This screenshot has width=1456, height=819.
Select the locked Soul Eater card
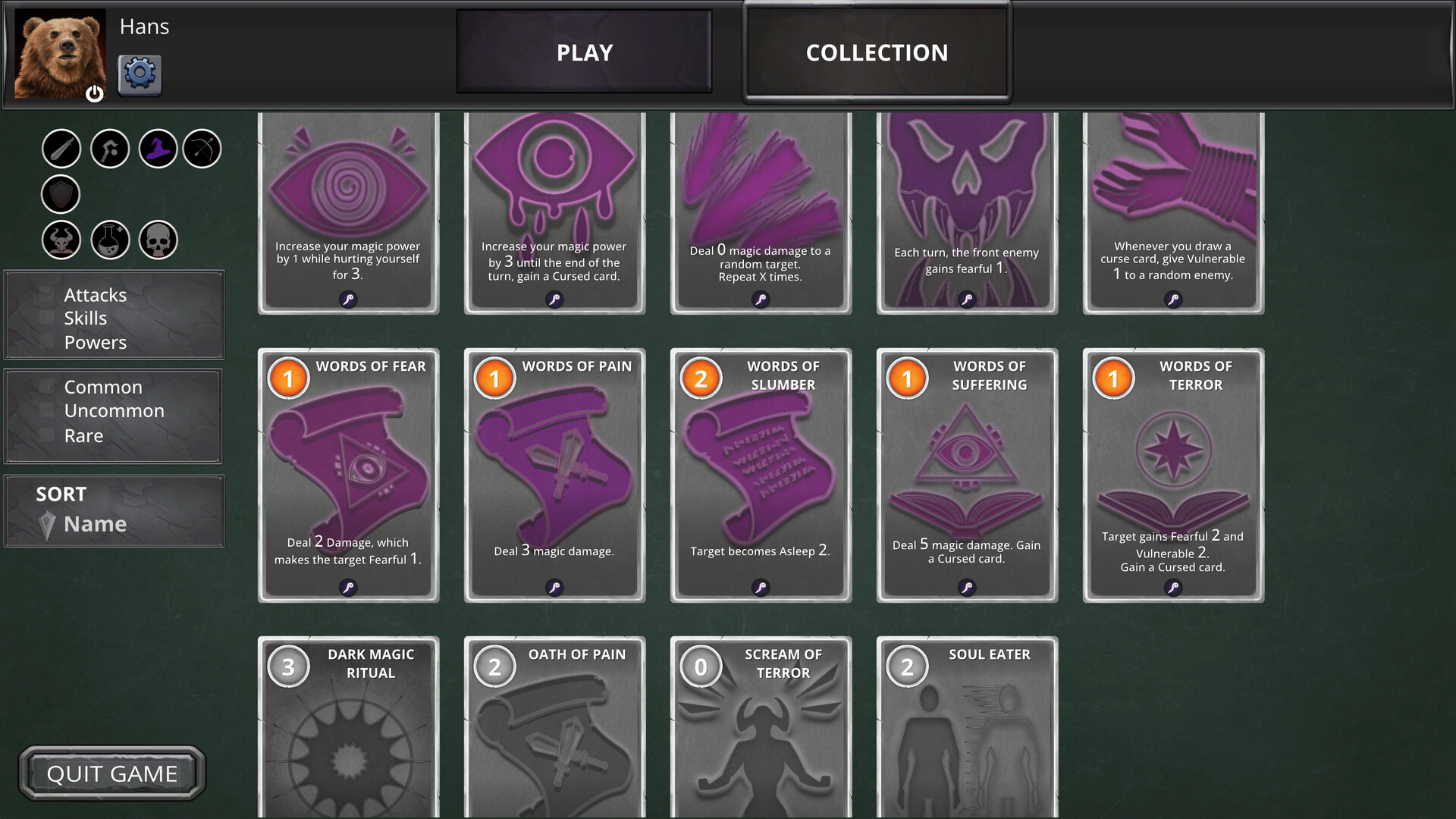pyautogui.click(x=967, y=726)
